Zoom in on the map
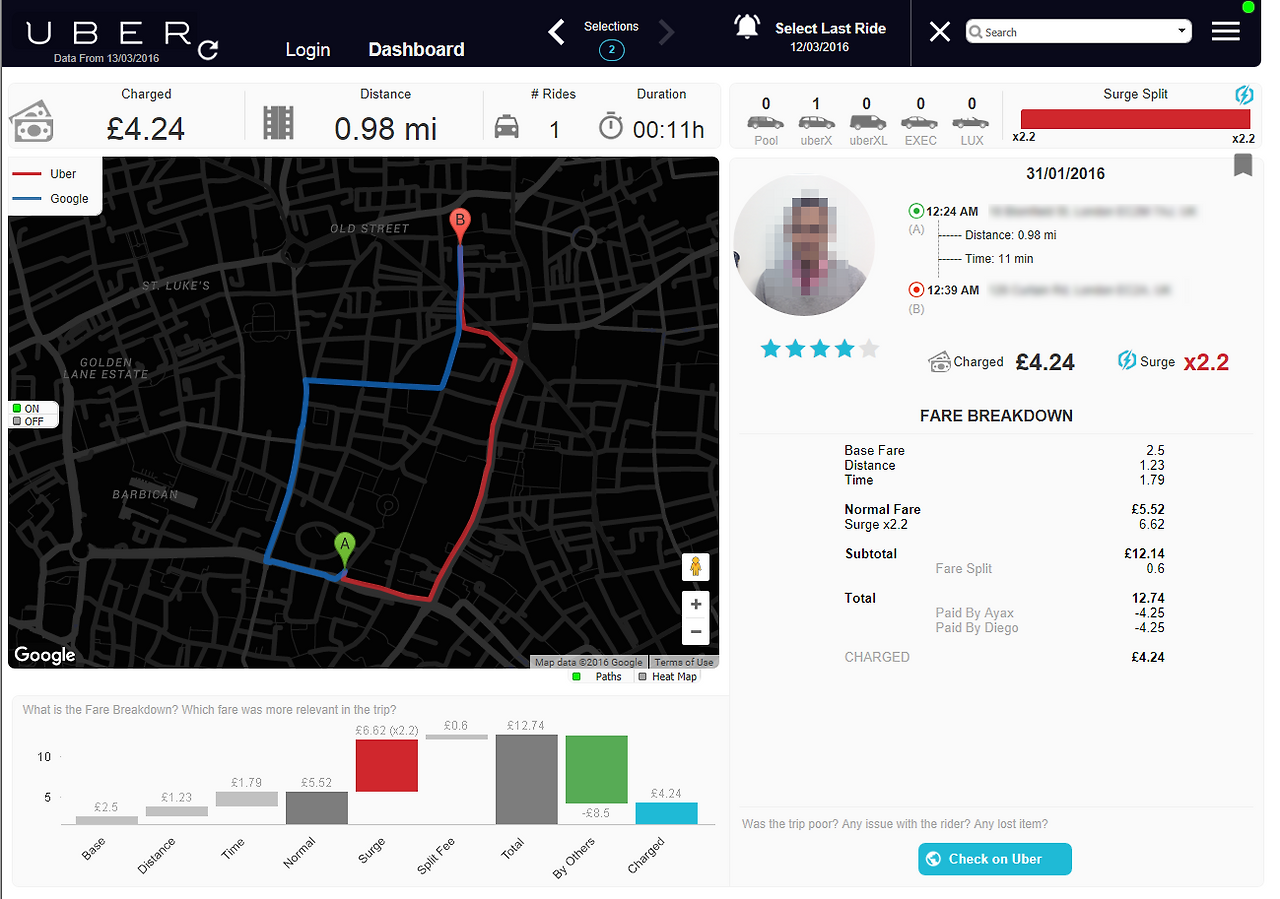This screenshot has width=1280, height=899. tap(696, 604)
